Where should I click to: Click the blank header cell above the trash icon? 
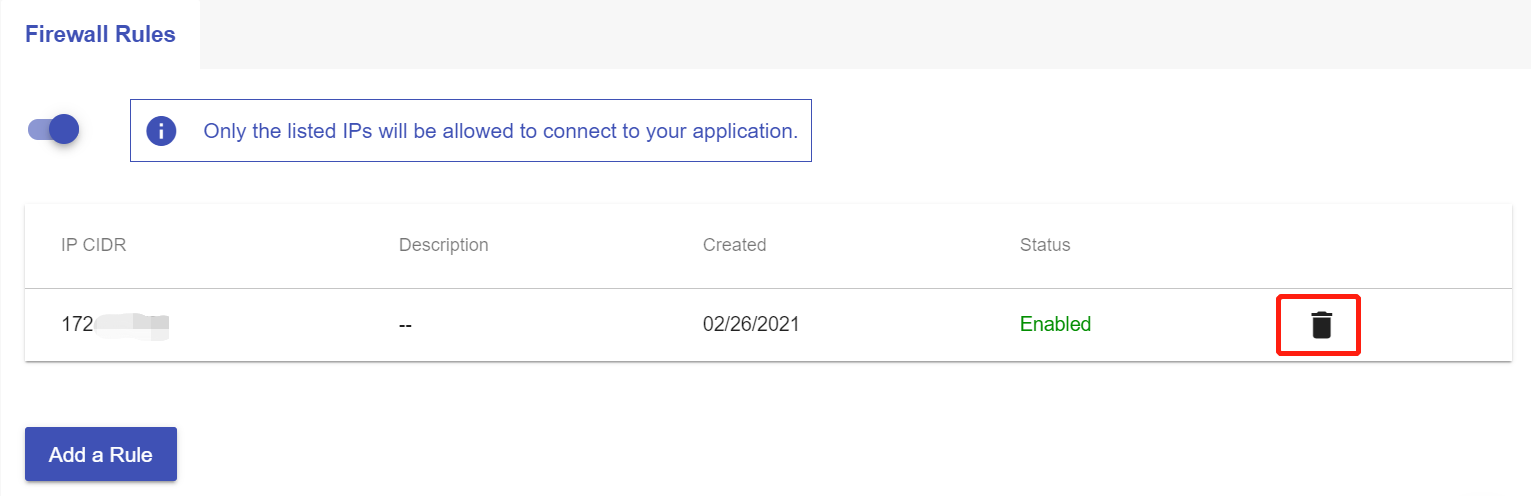1321,245
